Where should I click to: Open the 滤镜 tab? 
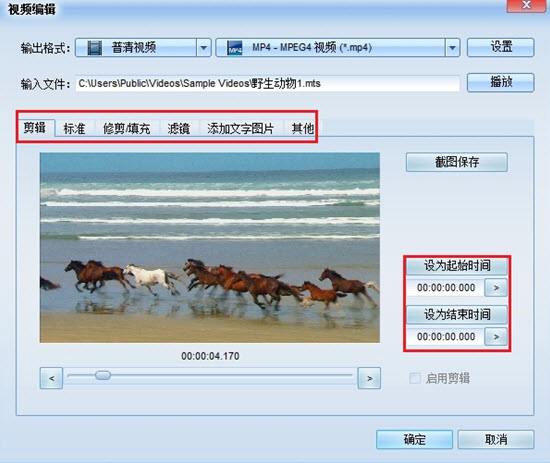[x=179, y=129]
